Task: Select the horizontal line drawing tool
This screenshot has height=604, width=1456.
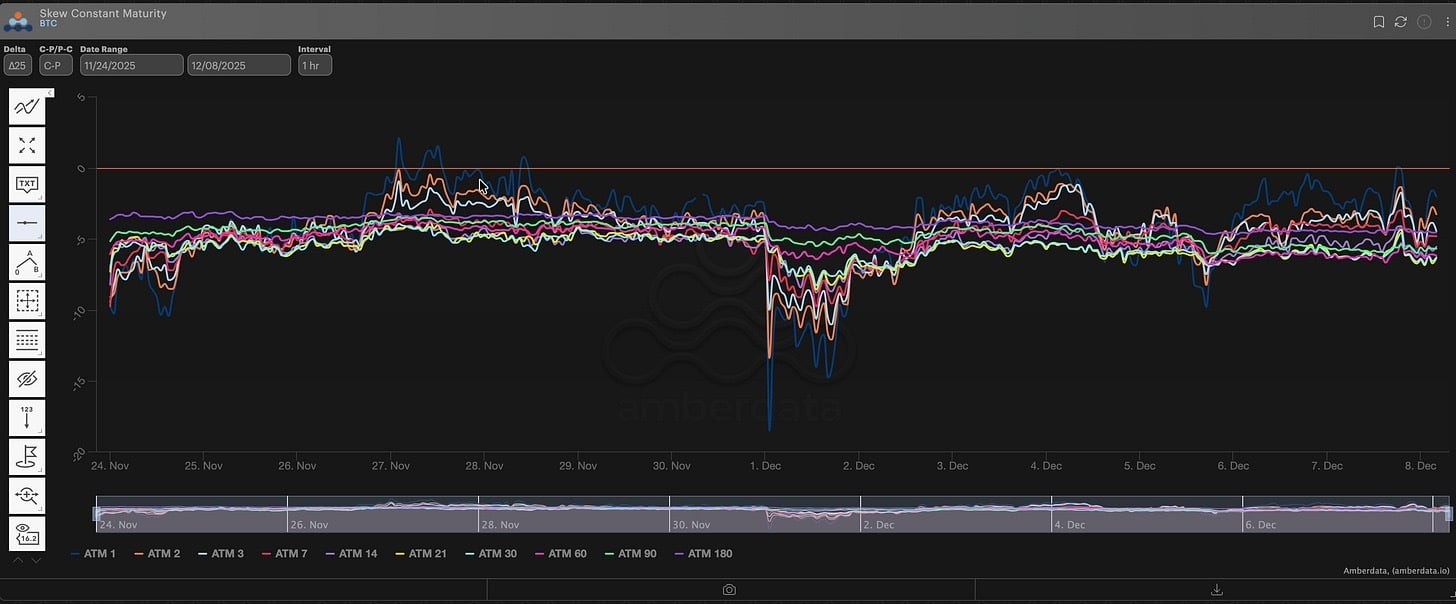Action: point(27,222)
